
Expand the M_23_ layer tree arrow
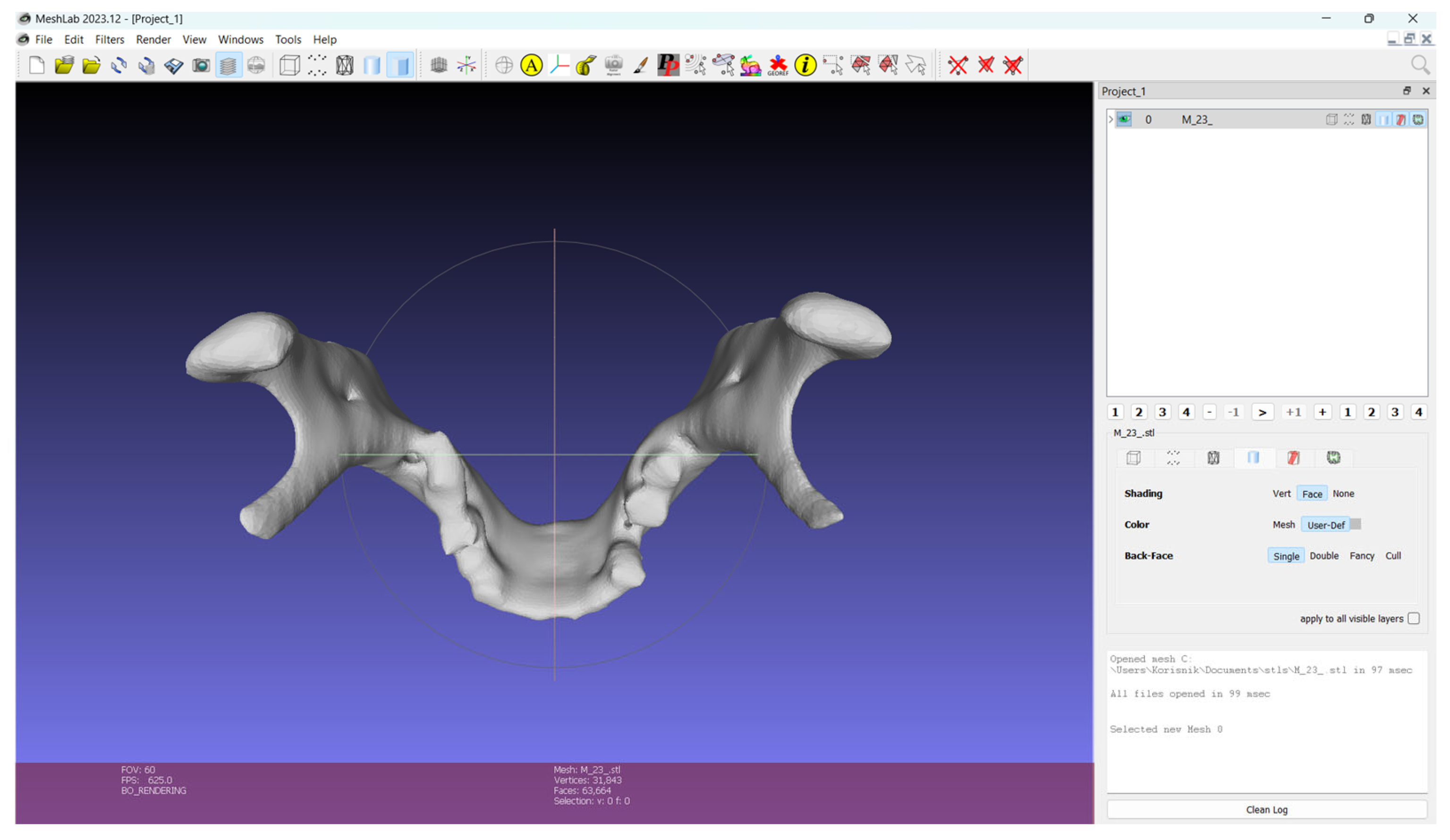pyautogui.click(x=1111, y=119)
